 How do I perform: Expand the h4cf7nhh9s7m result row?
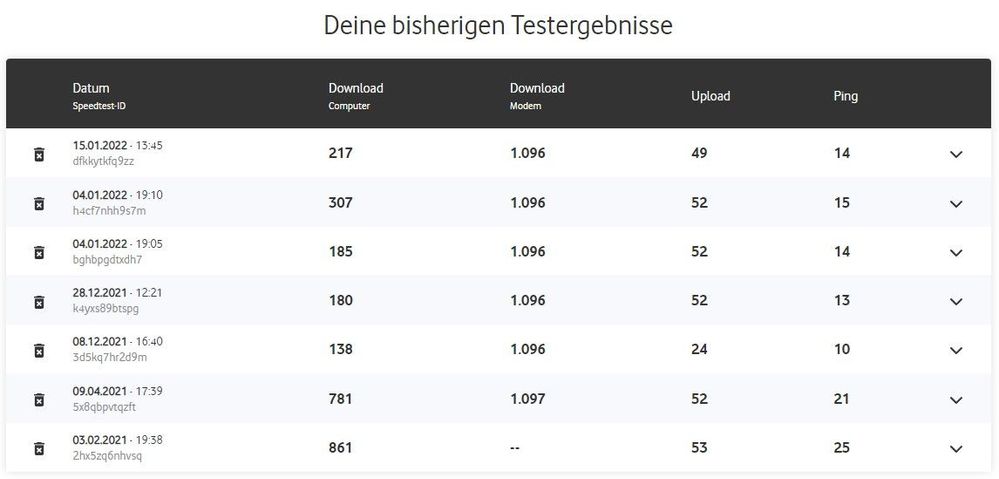click(955, 203)
